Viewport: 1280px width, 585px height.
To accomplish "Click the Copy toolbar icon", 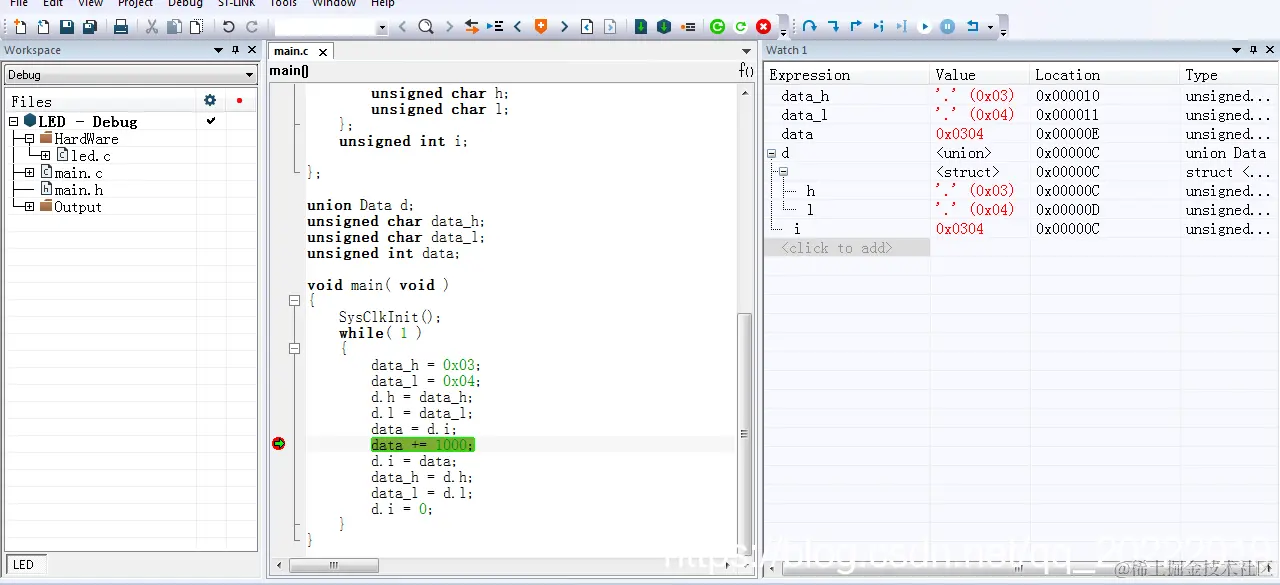I will [x=174, y=27].
